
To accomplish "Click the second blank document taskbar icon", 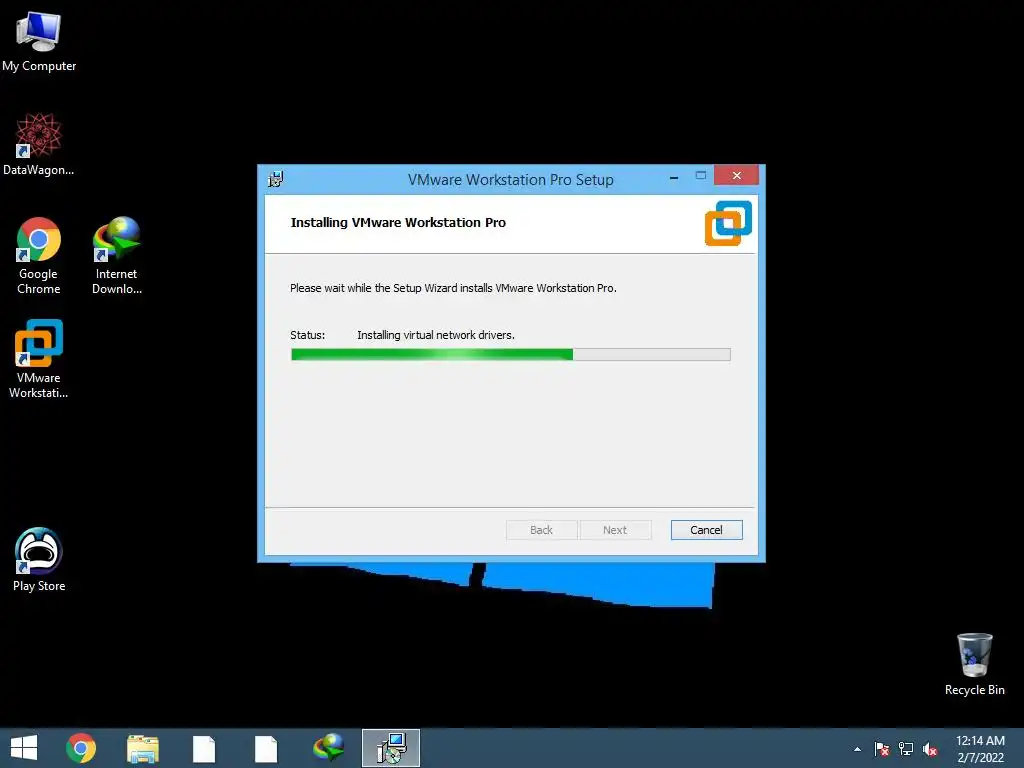I will 266,748.
